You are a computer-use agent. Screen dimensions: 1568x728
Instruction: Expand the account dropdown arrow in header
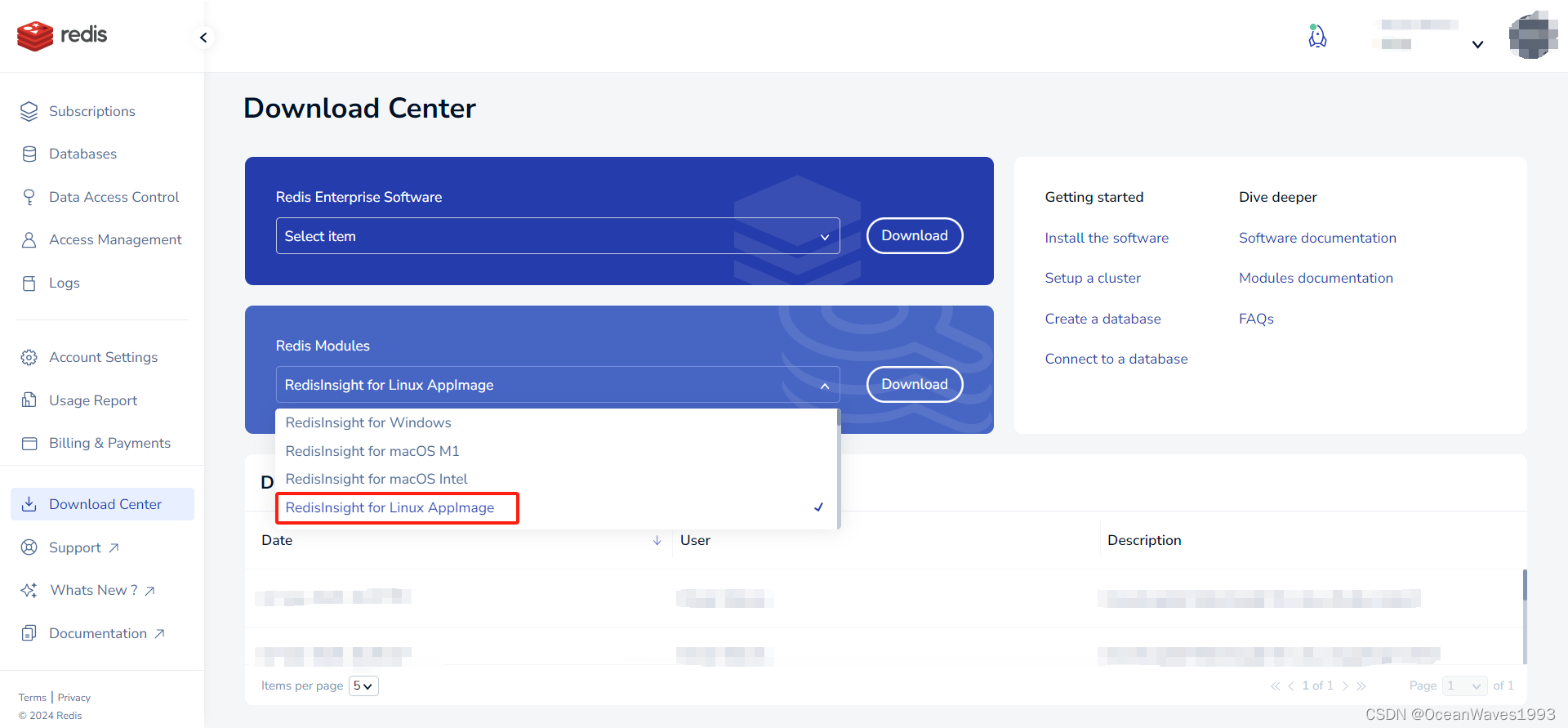point(1477,44)
